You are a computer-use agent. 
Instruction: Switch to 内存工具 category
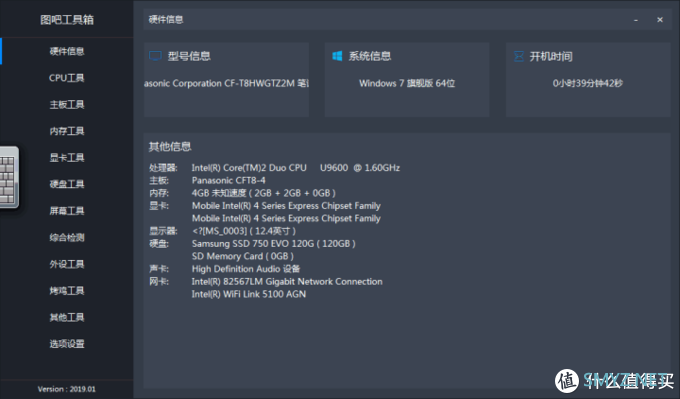pos(67,131)
